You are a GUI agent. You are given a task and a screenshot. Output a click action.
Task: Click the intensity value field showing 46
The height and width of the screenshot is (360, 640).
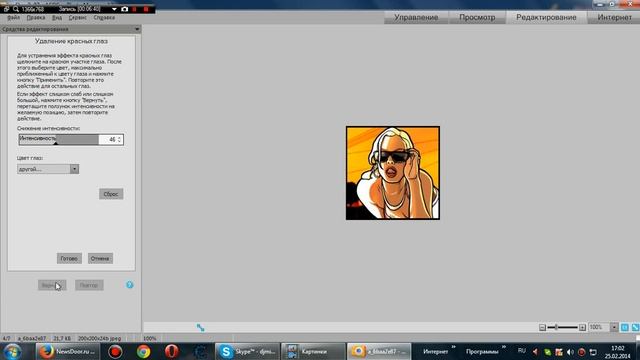tap(109, 140)
